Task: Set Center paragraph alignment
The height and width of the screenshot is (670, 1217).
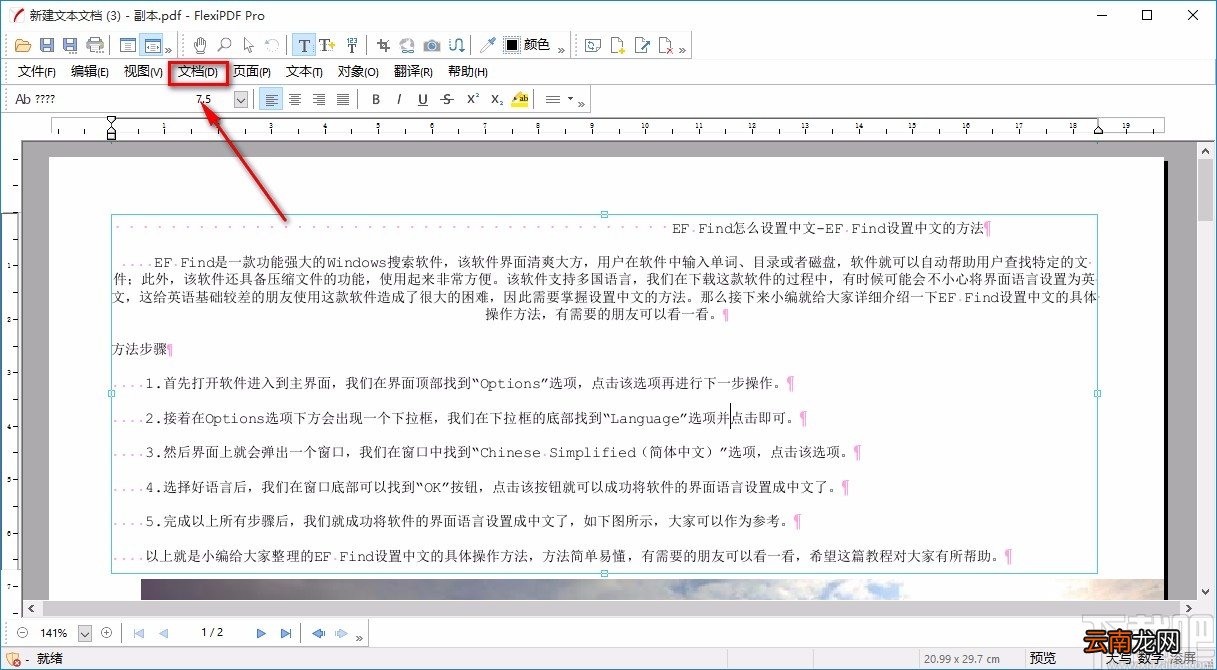Action: pyautogui.click(x=295, y=99)
